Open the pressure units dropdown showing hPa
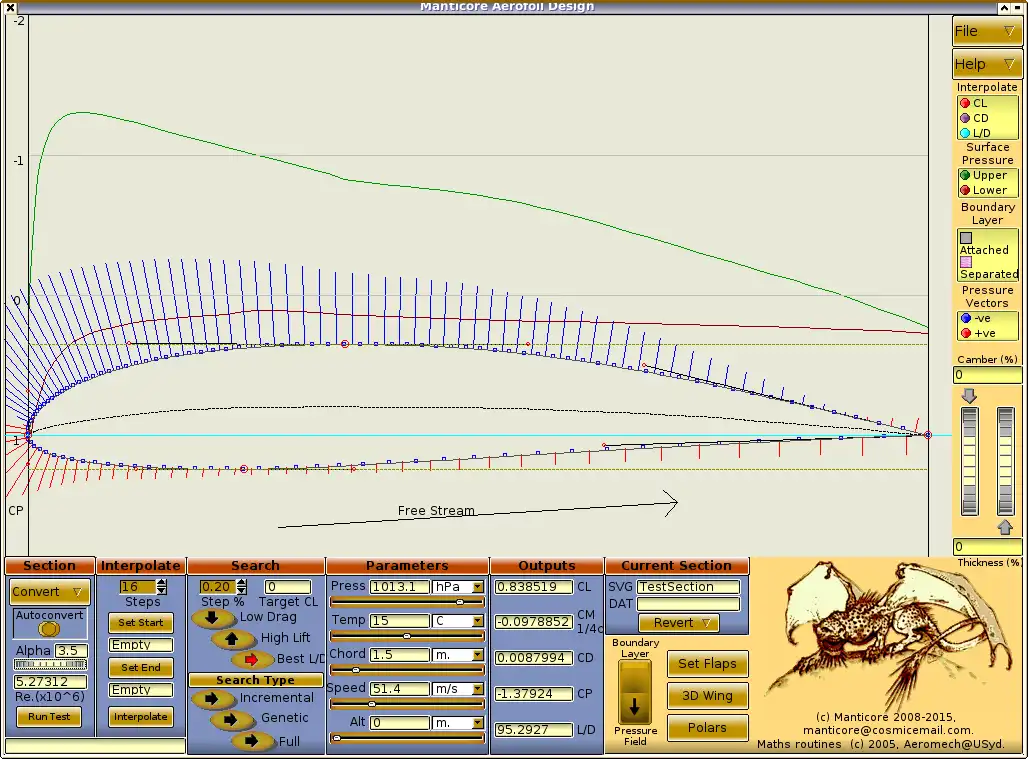Screen dimensions: 1028x759 click(459, 587)
